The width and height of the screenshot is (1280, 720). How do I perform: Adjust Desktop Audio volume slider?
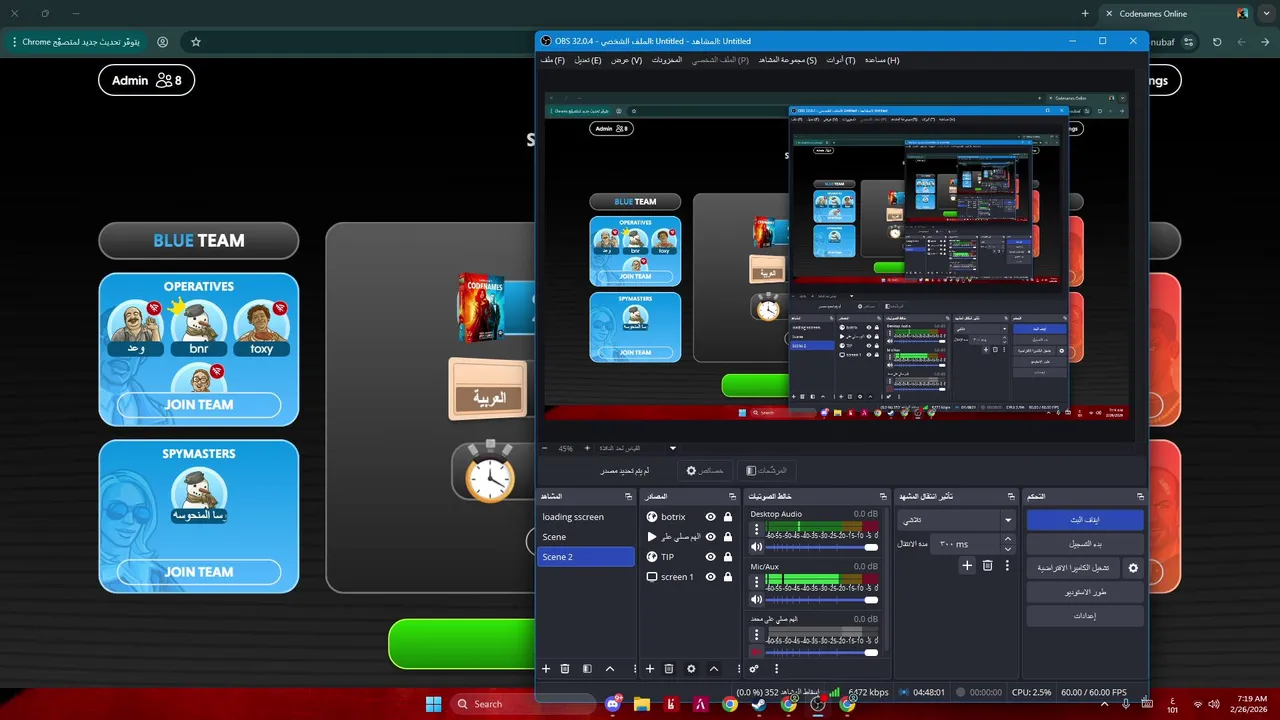[x=822, y=547]
